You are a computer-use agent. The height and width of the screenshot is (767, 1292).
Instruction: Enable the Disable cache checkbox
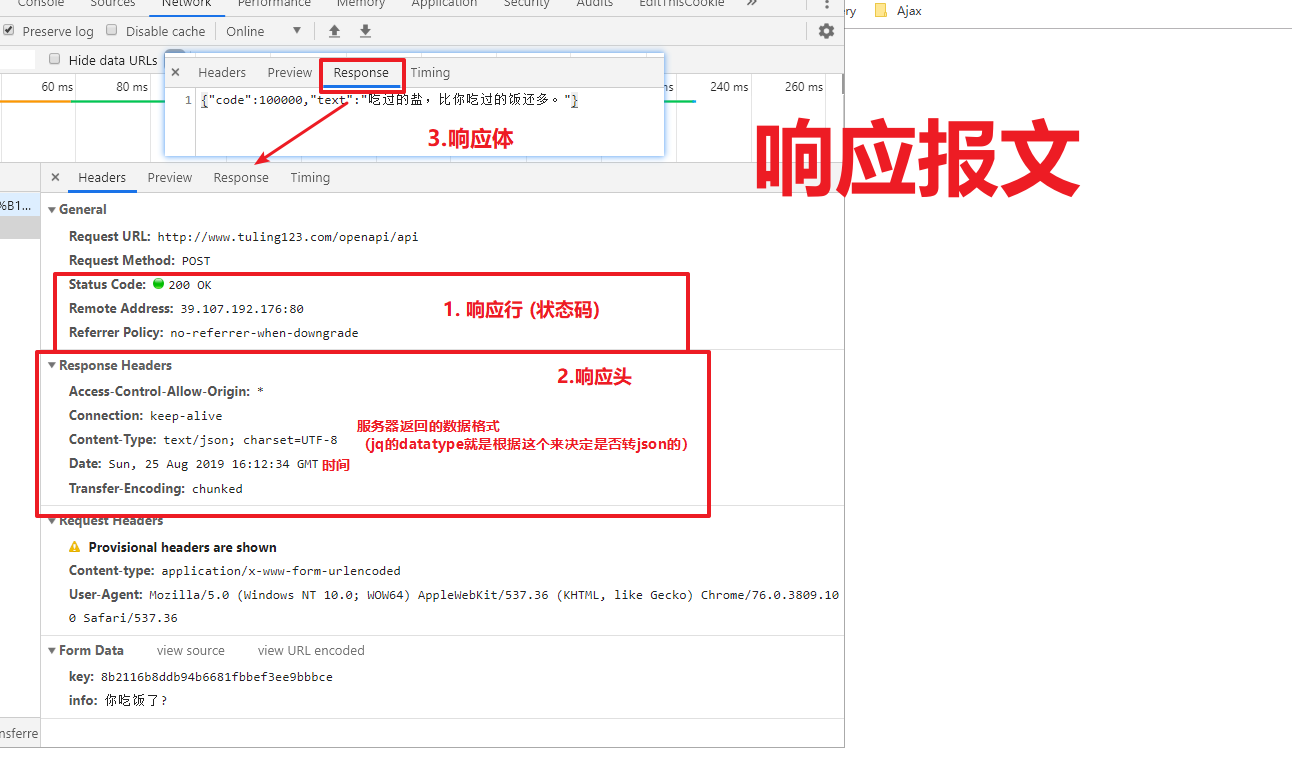point(112,31)
